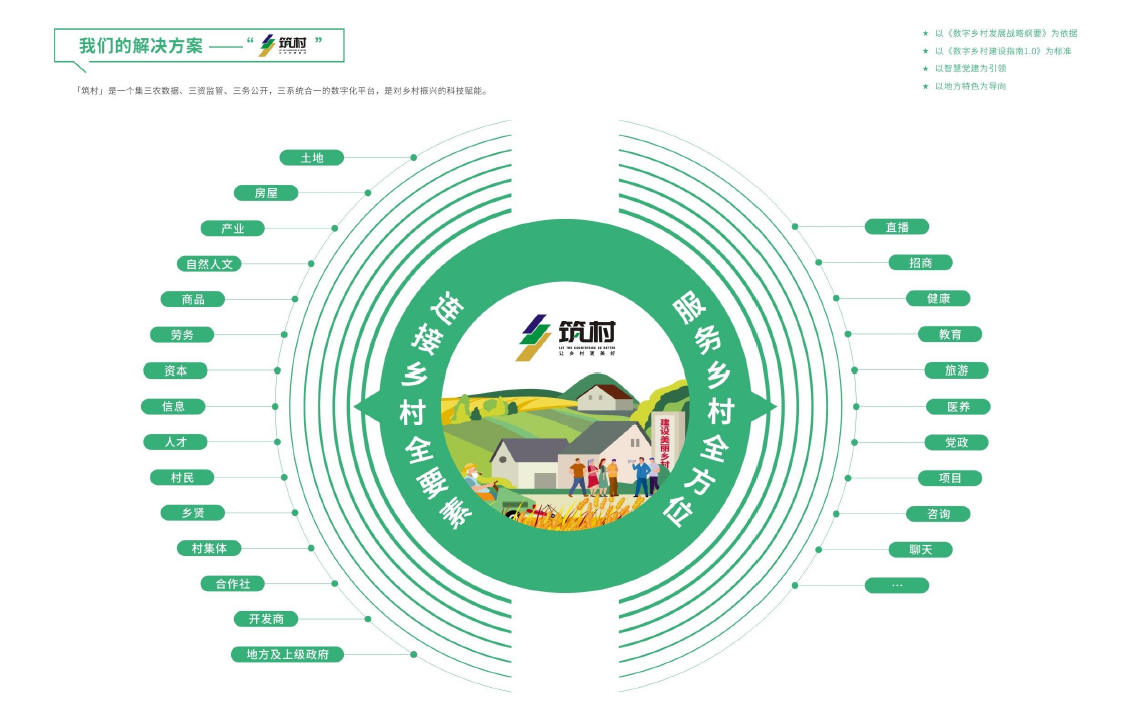Click the 我们的解决方案 title box

click(x=199, y=46)
